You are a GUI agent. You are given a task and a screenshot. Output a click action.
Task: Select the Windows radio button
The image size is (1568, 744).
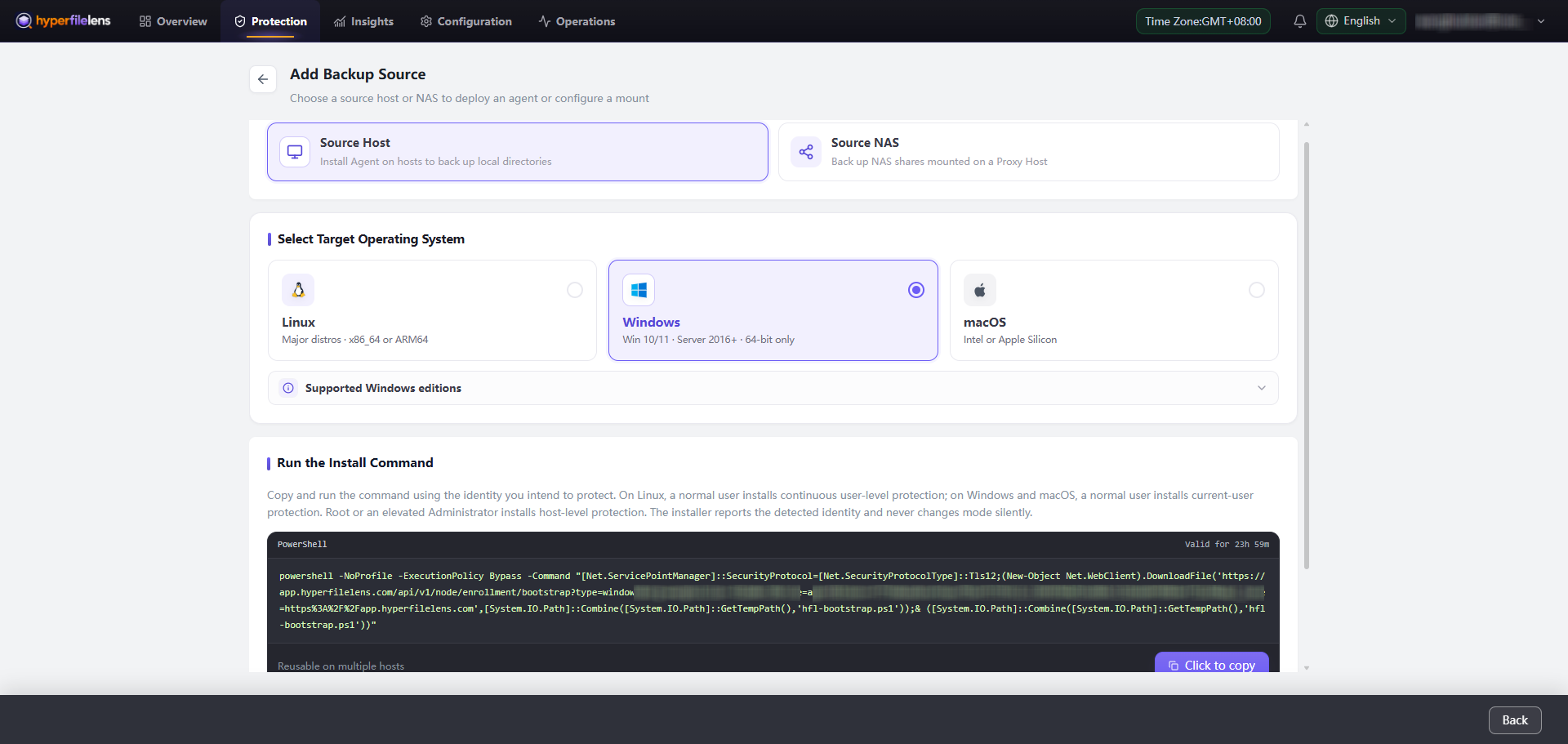916,290
